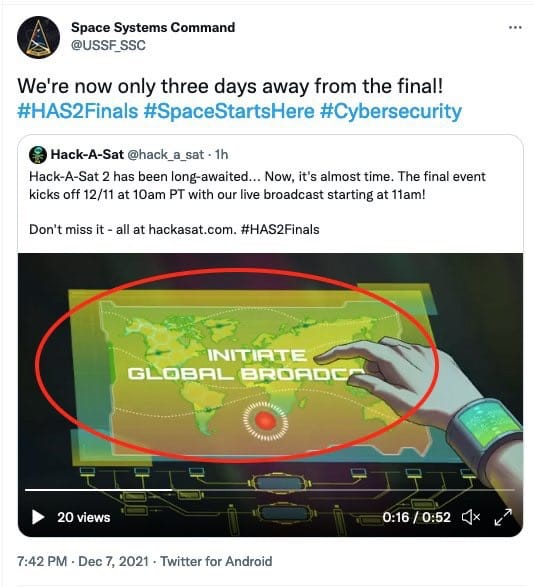The width and height of the screenshot is (534, 587).
Task: Open the 7:42 PM Dec 7, 2021 timestamp
Action: (x=83, y=561)
